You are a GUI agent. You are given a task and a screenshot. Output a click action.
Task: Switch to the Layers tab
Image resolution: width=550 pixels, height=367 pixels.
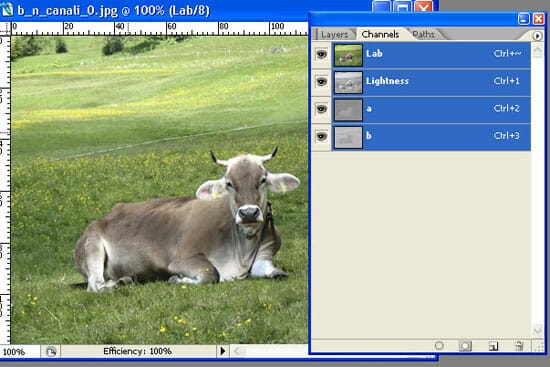tap(334, 34)
